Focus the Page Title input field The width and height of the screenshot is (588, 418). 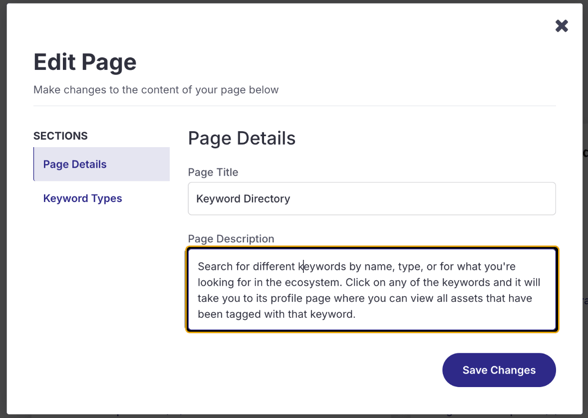point(372,199)
